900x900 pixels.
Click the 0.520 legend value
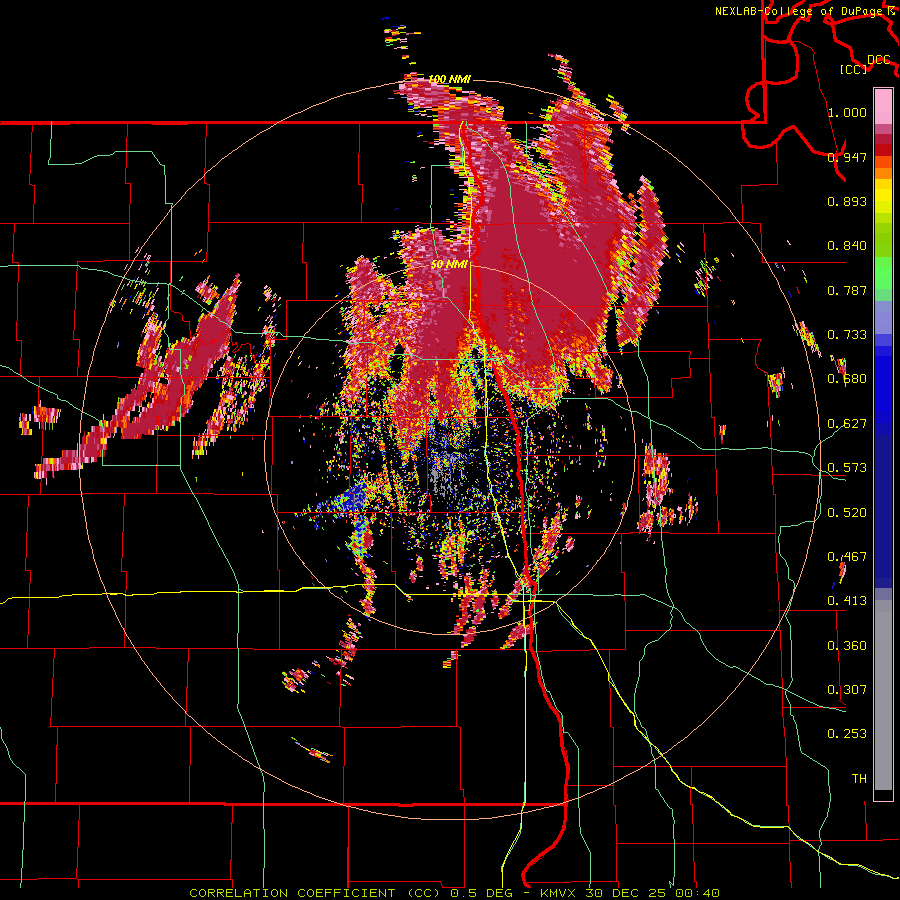[x=847, y=513]
